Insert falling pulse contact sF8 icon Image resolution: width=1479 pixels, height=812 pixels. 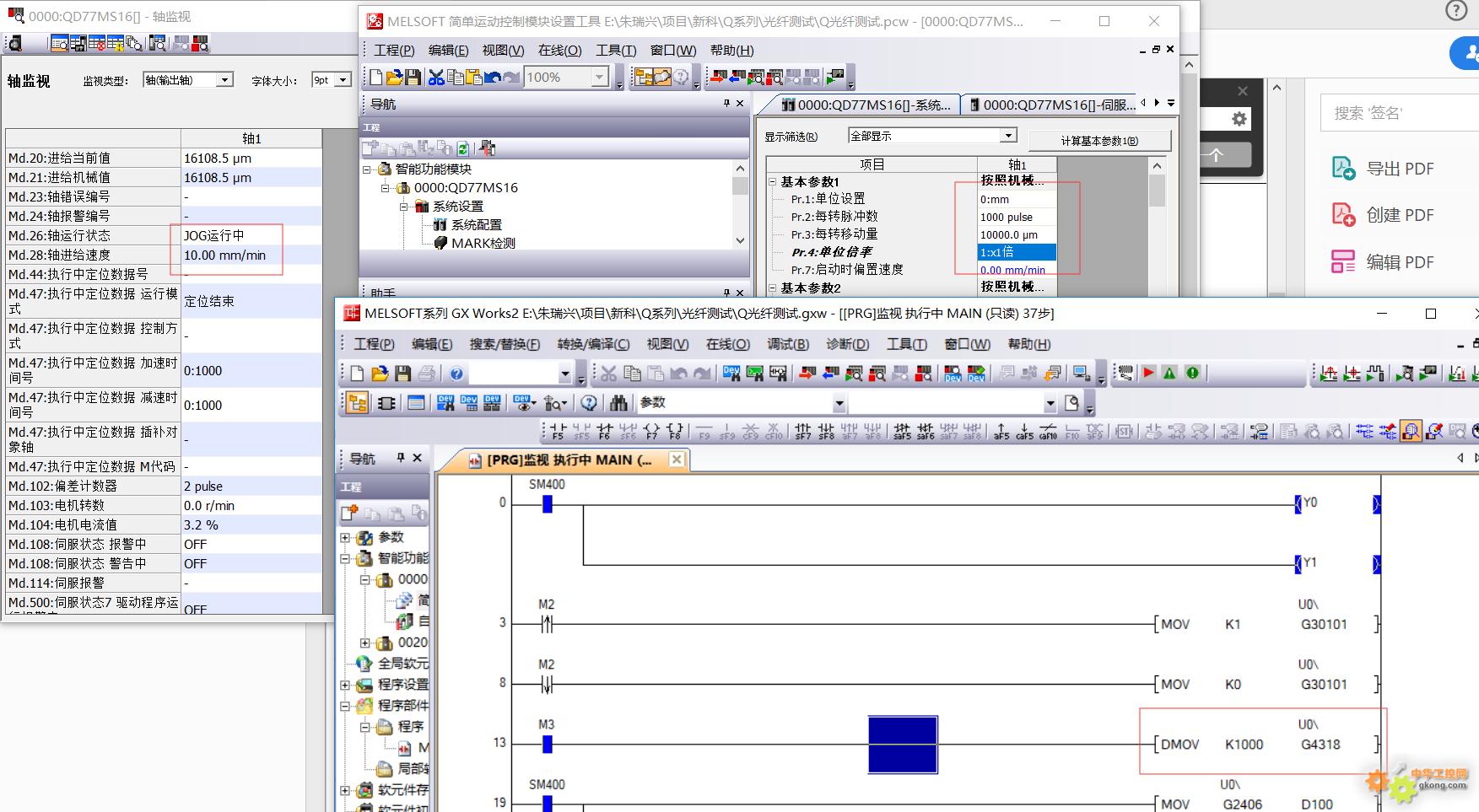[x=827, y=432]
